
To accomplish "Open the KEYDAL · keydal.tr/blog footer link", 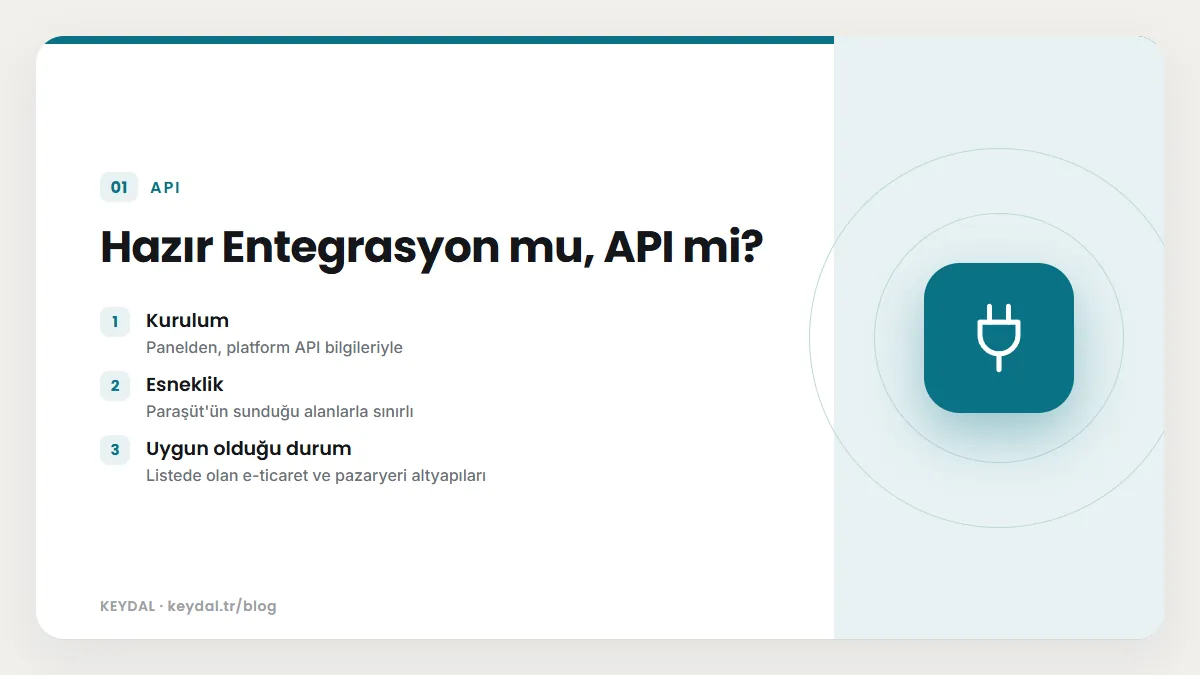I will (x=188, y=606).
